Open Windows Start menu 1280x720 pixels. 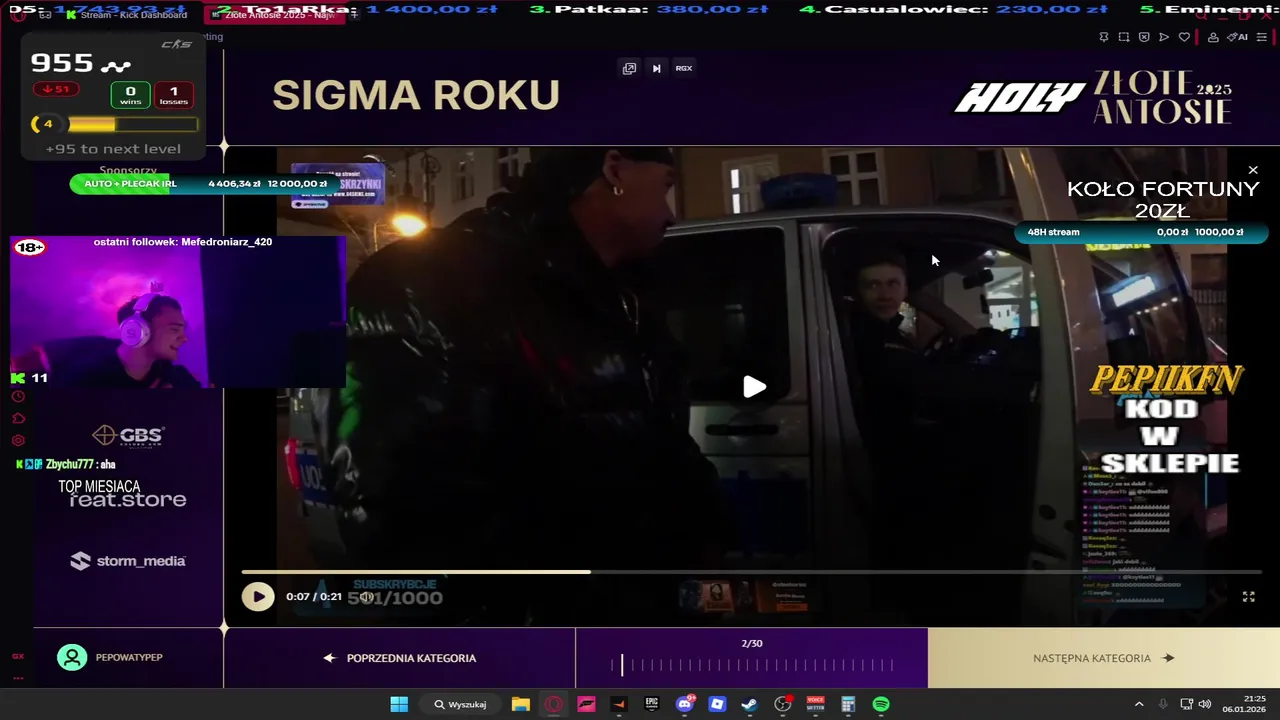(399, 704)
